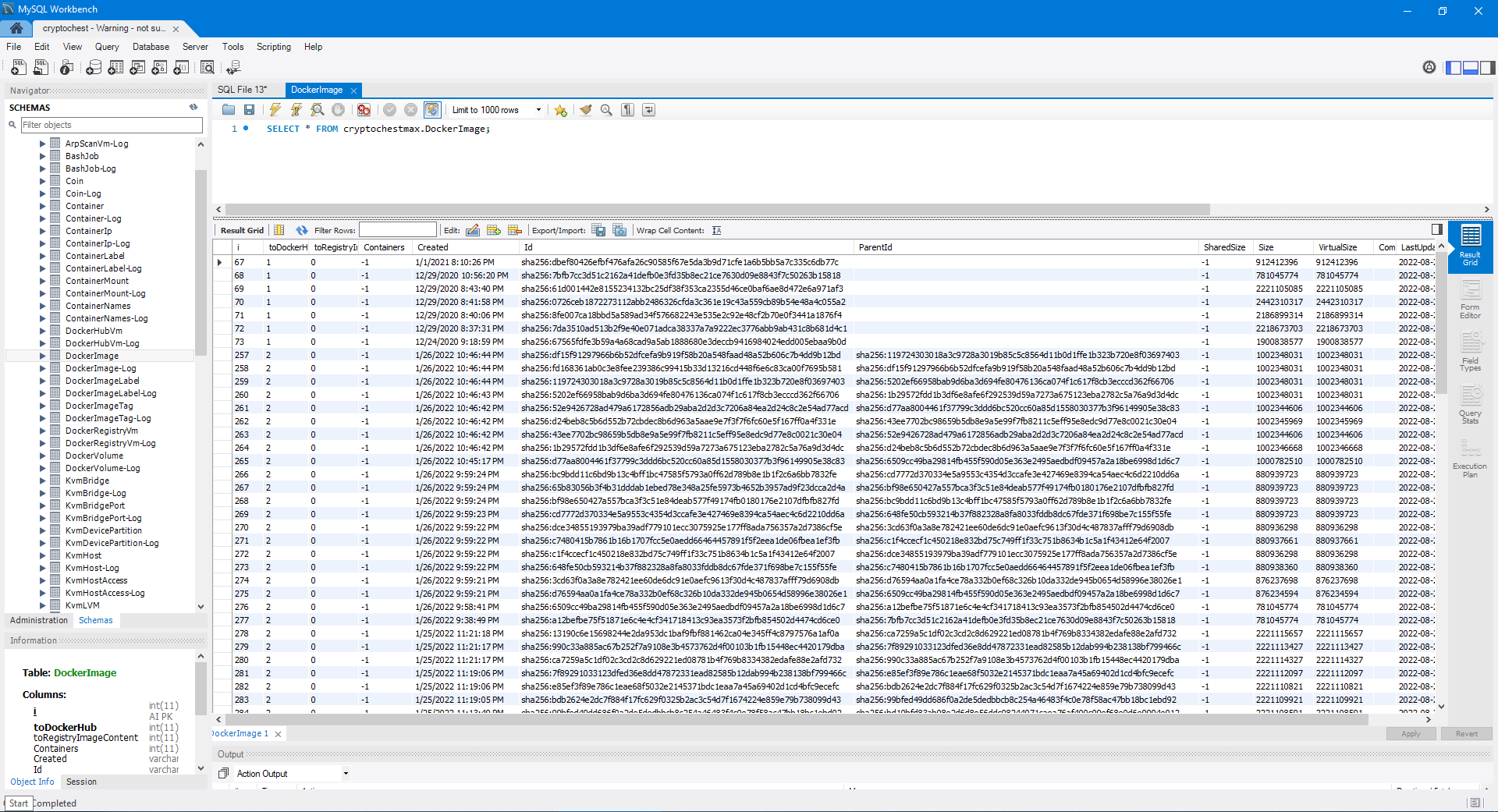This screenshot has width=1498, height=812.
Task: Switch to the Administration tab
Action: pos(39,620)
